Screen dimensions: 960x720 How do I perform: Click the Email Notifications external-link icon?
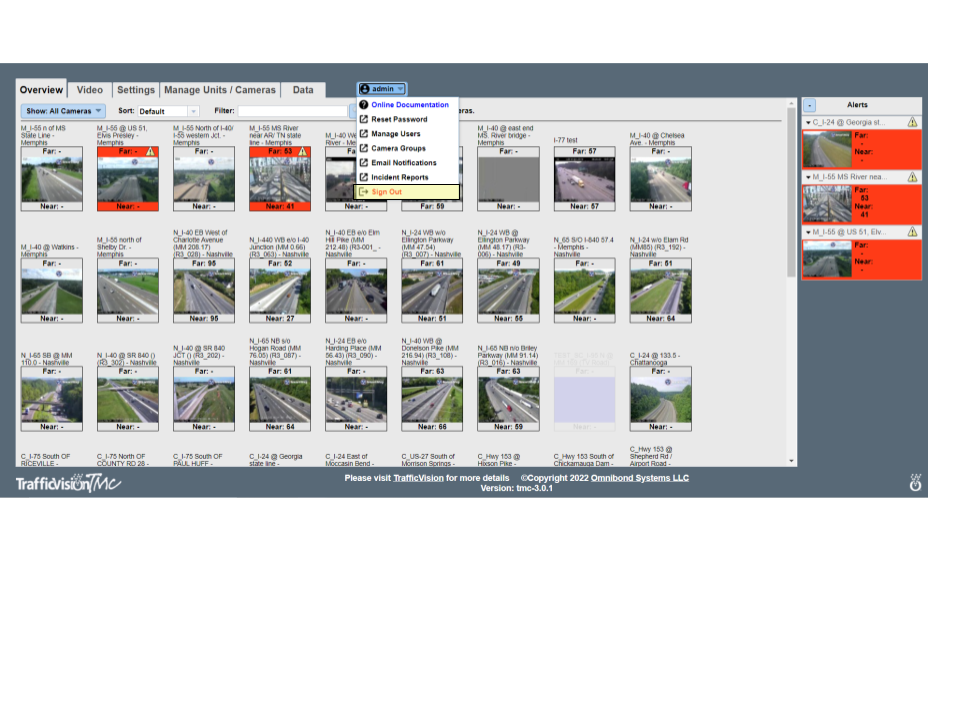(x=364, y=162)
